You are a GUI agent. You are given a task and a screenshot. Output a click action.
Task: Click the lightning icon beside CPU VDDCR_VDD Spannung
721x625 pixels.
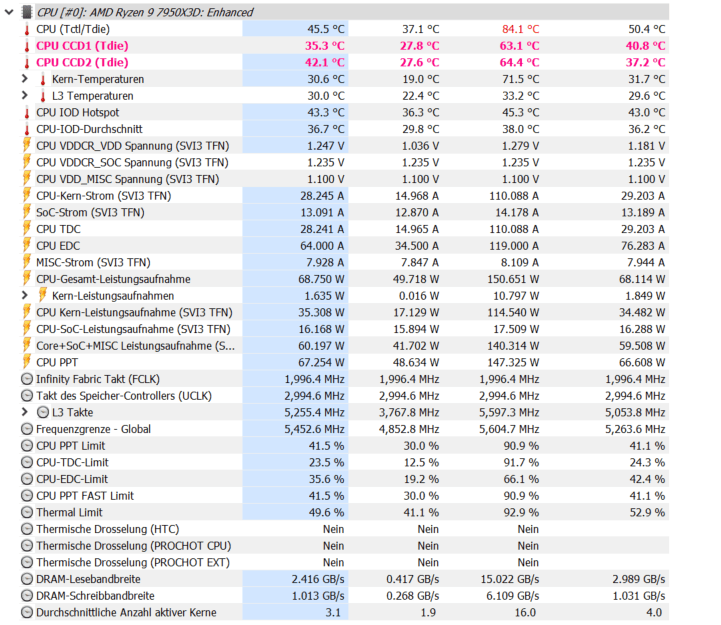pos(27,145)
